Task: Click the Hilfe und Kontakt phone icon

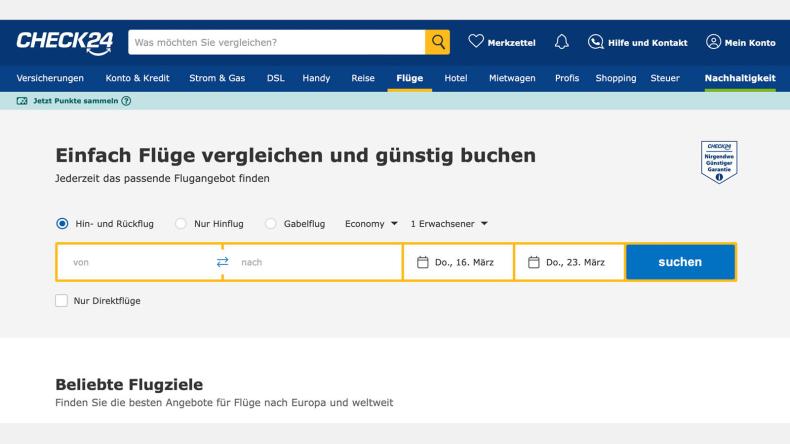Action: pos(595,42)
